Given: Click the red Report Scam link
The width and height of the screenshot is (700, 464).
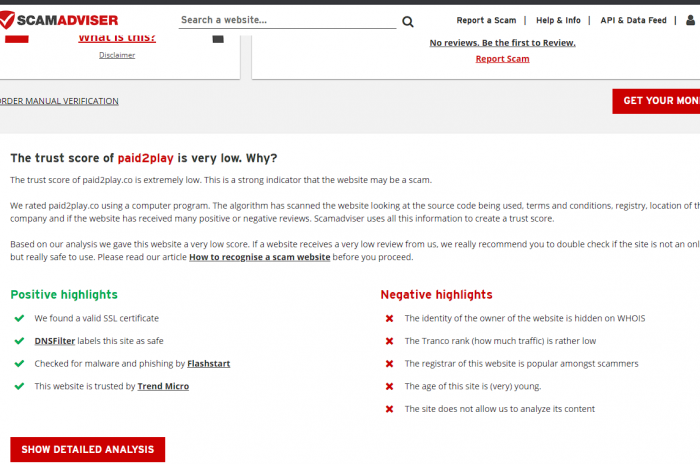Looking at the screenshot, I should coord(502,59).
